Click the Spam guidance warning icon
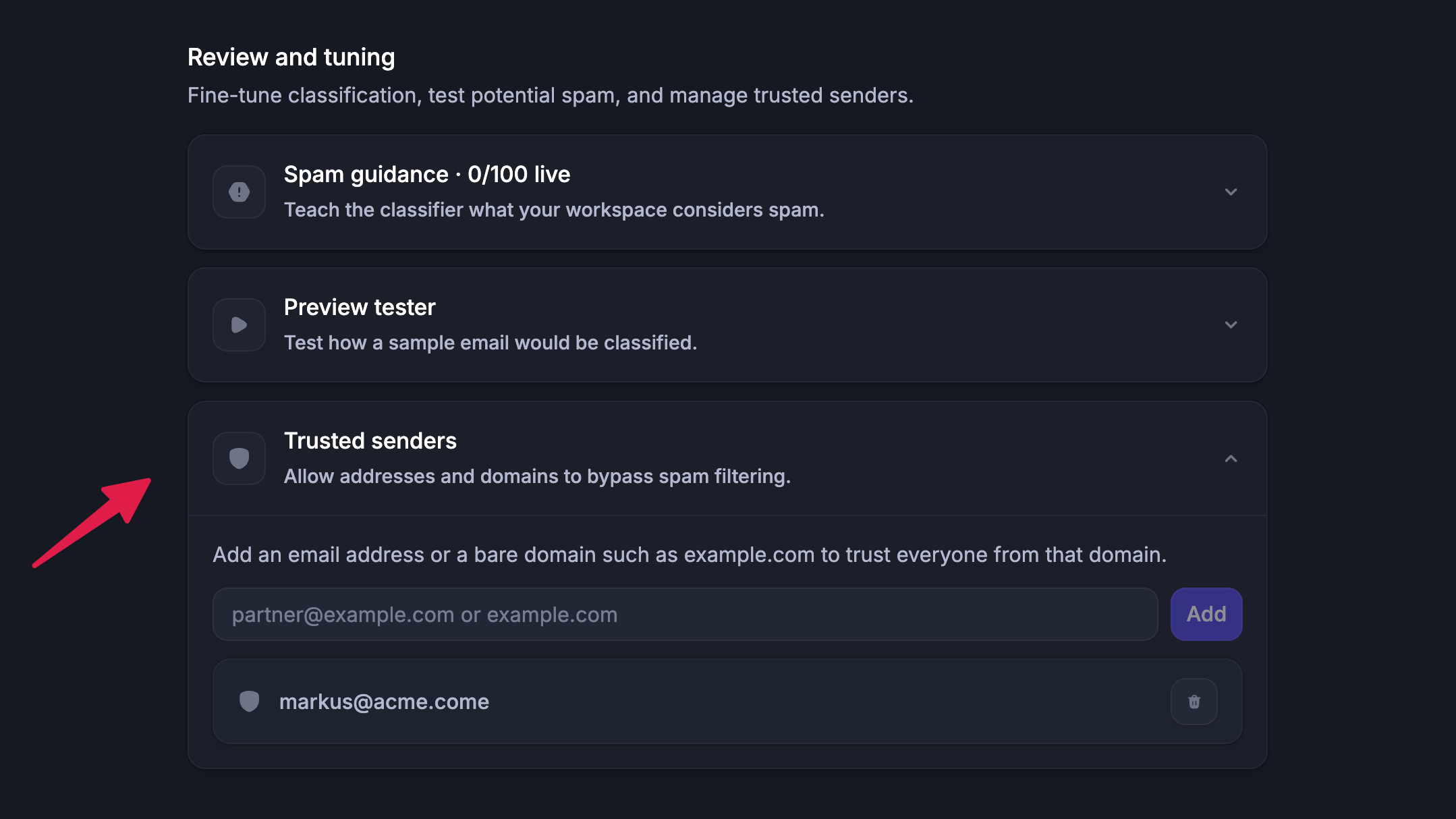The width and height of the screenshot is (1456, 819). (239, 192)
